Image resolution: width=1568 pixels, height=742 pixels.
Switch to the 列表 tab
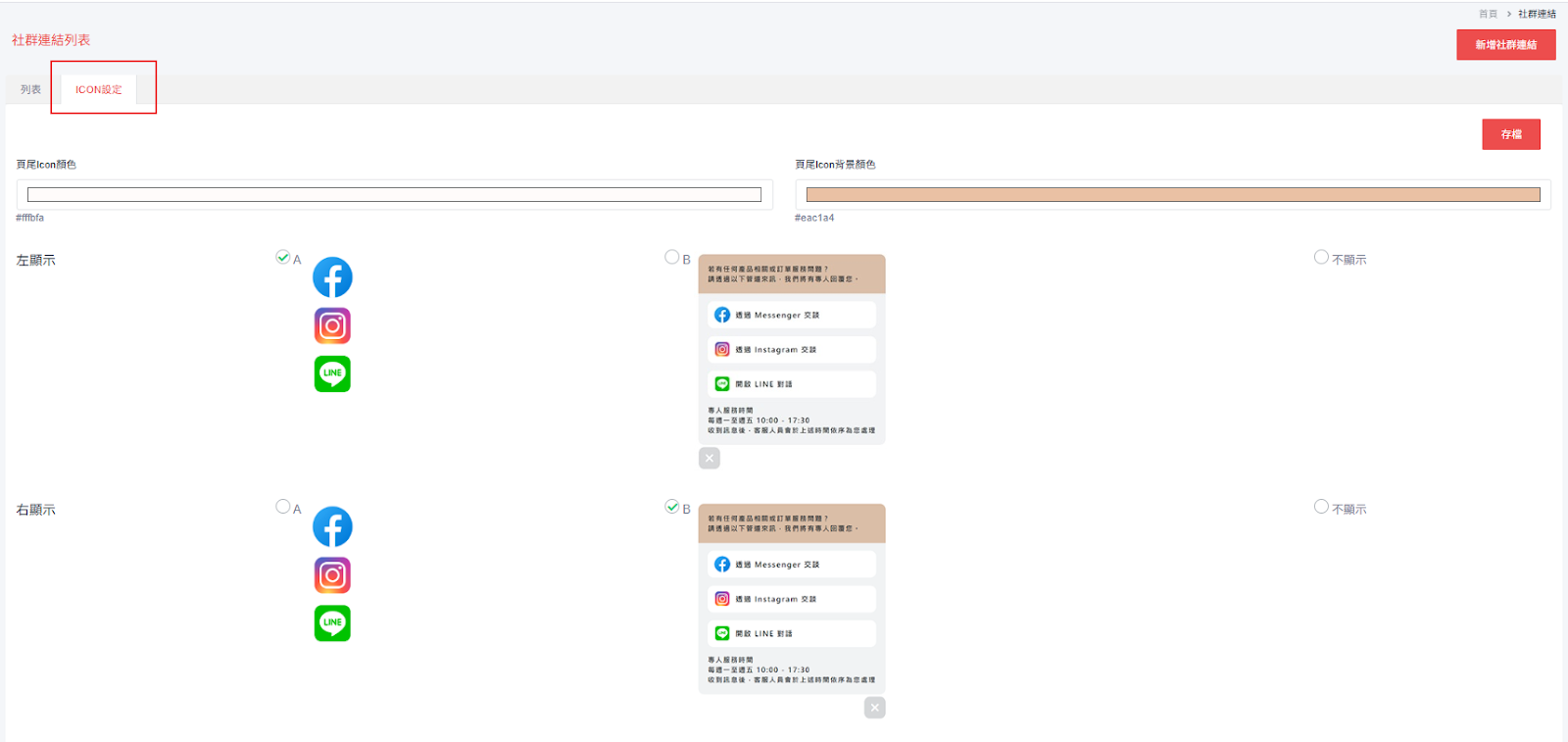point(30,89)
